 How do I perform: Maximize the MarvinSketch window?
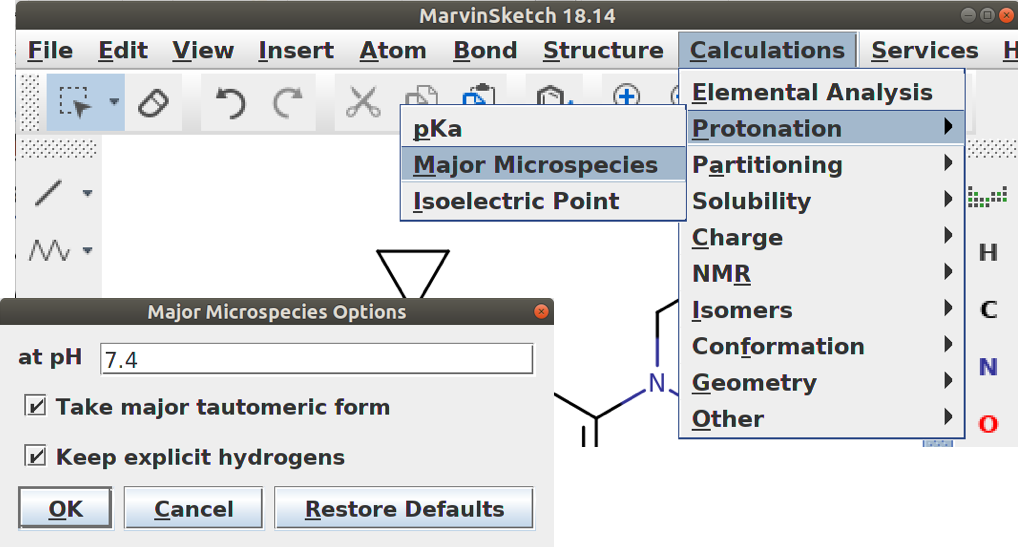(987, 15)
